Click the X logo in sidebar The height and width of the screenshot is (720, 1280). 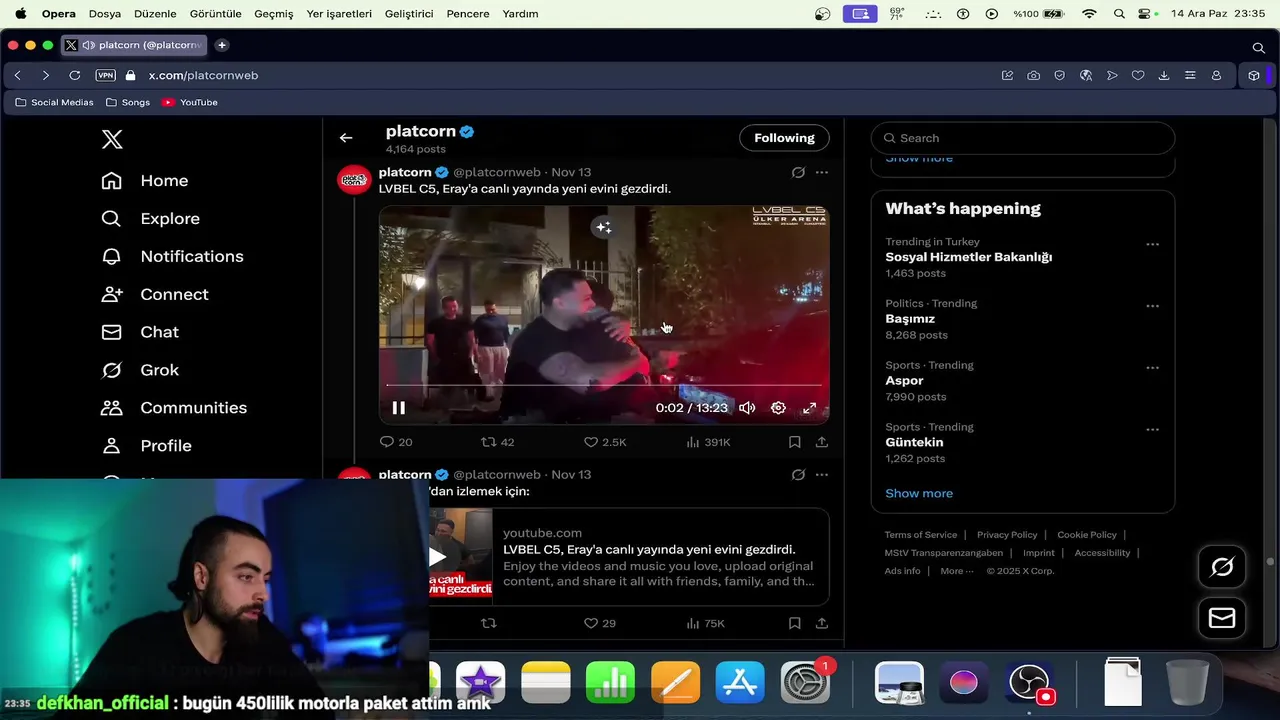point(112,139)
